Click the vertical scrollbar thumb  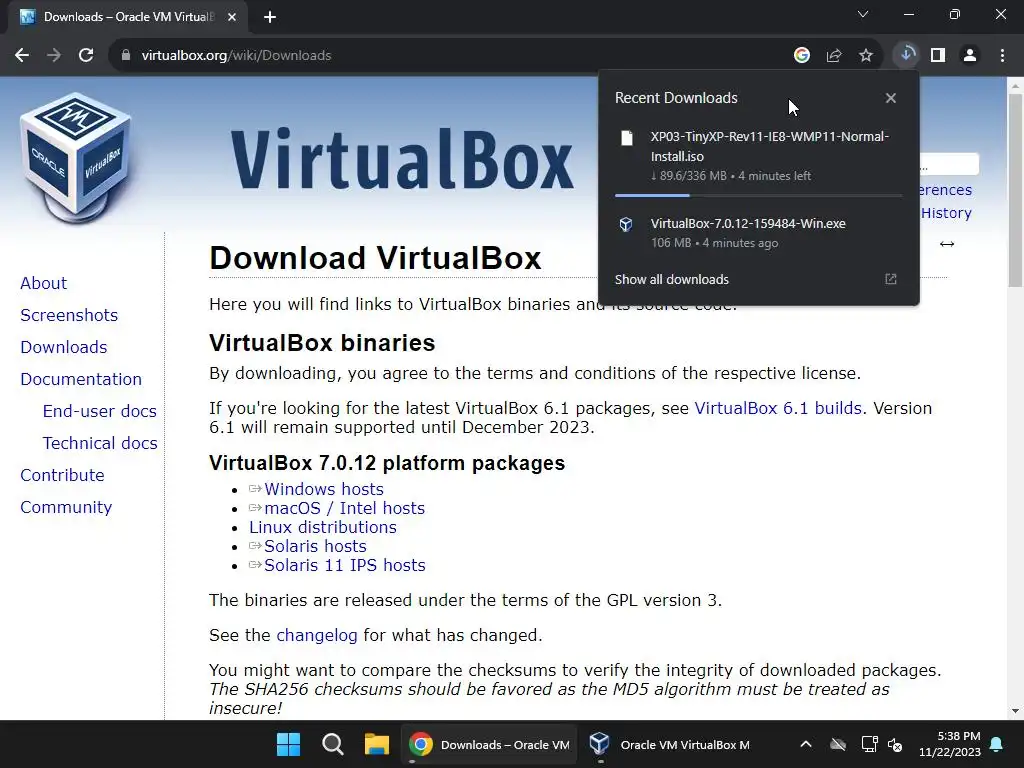(1016, 189)
